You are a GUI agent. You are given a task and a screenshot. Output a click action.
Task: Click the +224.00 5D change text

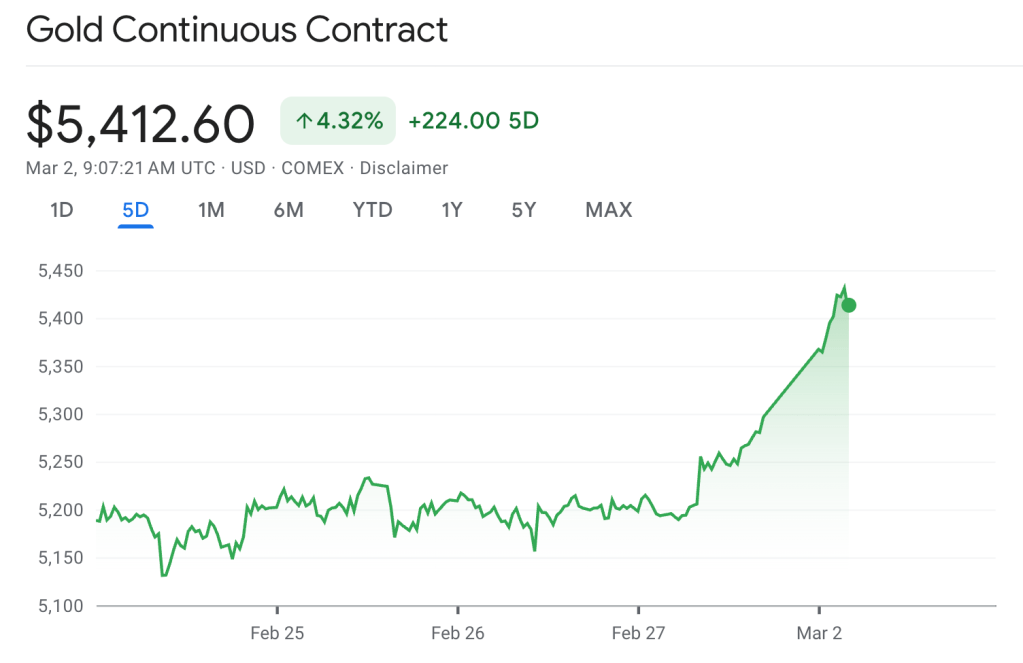[x=473, y=122]
